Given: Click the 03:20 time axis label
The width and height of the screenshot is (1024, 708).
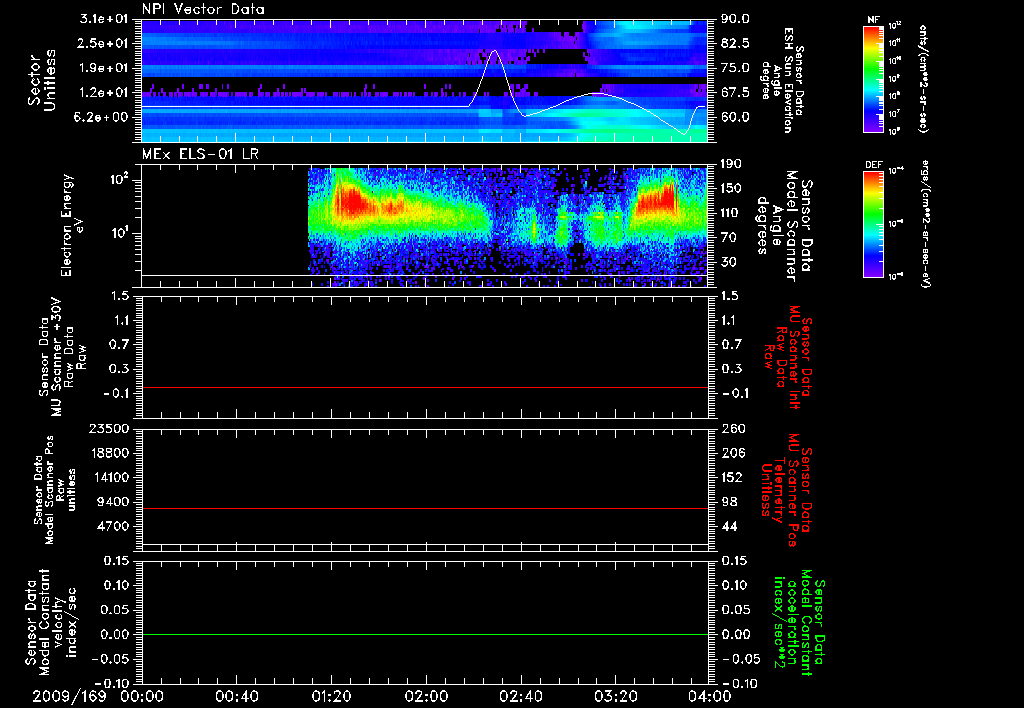Looking at the screenshot, I should point(616,696).
